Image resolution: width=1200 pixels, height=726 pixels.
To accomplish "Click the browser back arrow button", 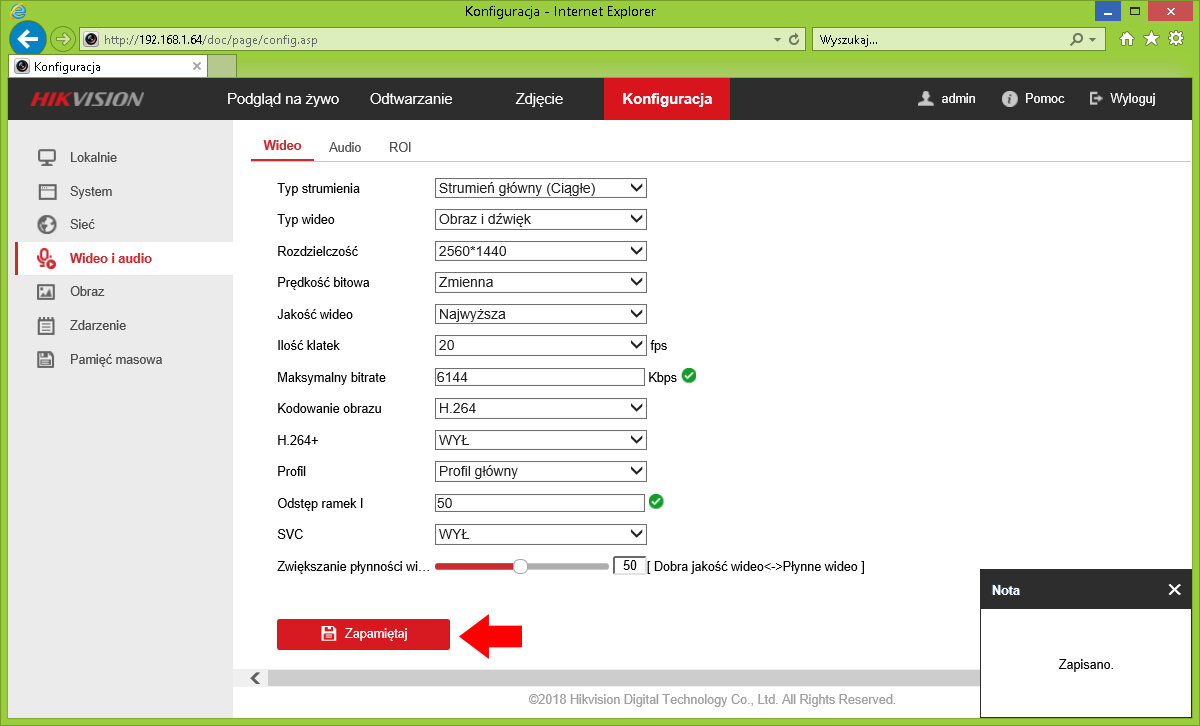I will (x=27, y=39).
